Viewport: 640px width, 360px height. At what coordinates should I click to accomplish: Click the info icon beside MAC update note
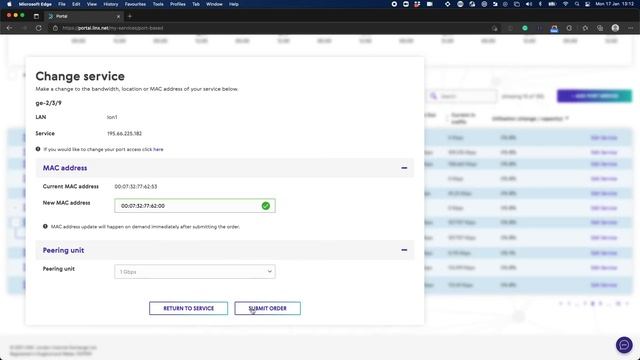45,226
